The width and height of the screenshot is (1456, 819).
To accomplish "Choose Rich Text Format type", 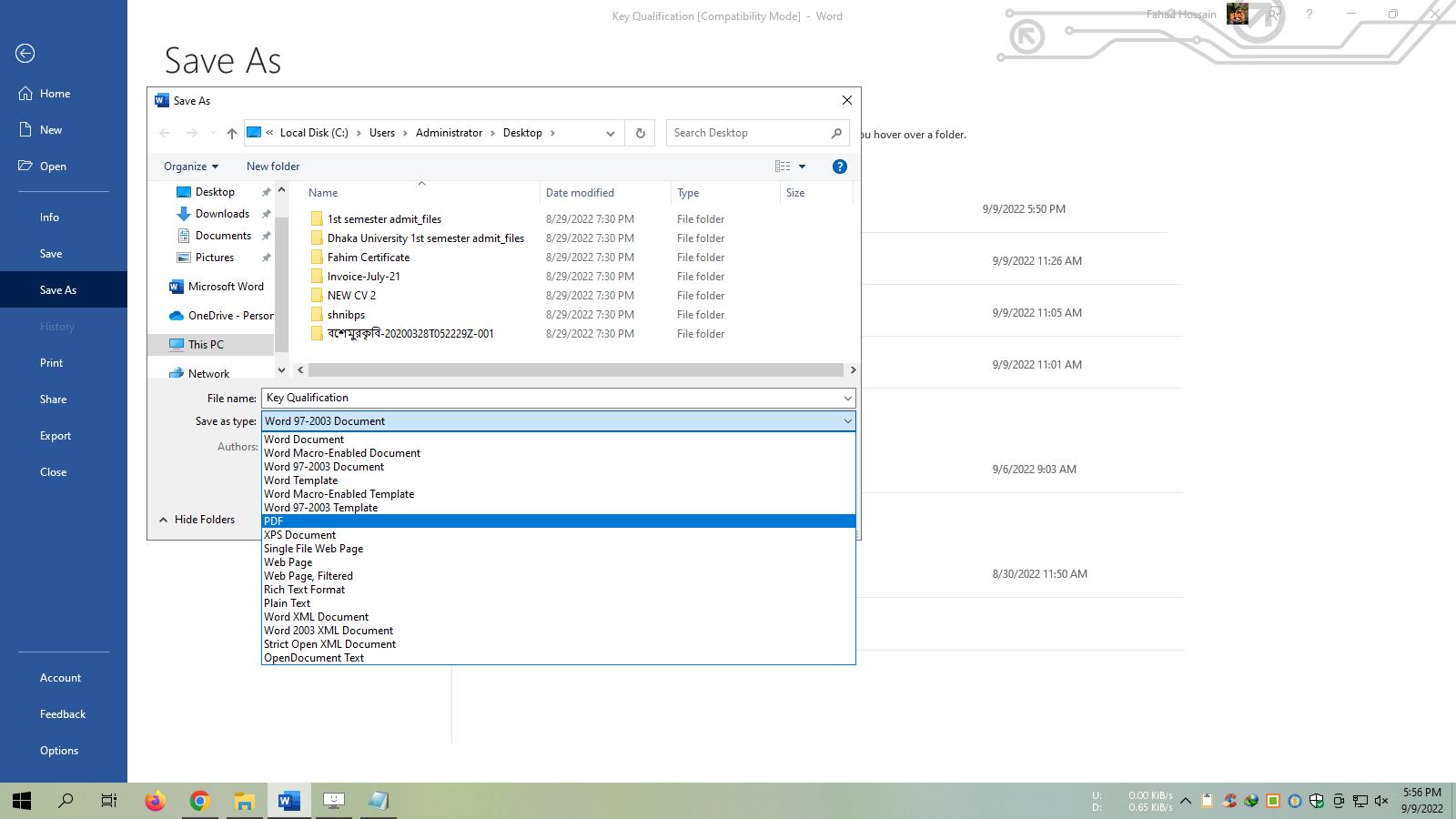I will [x=559, y=590].
